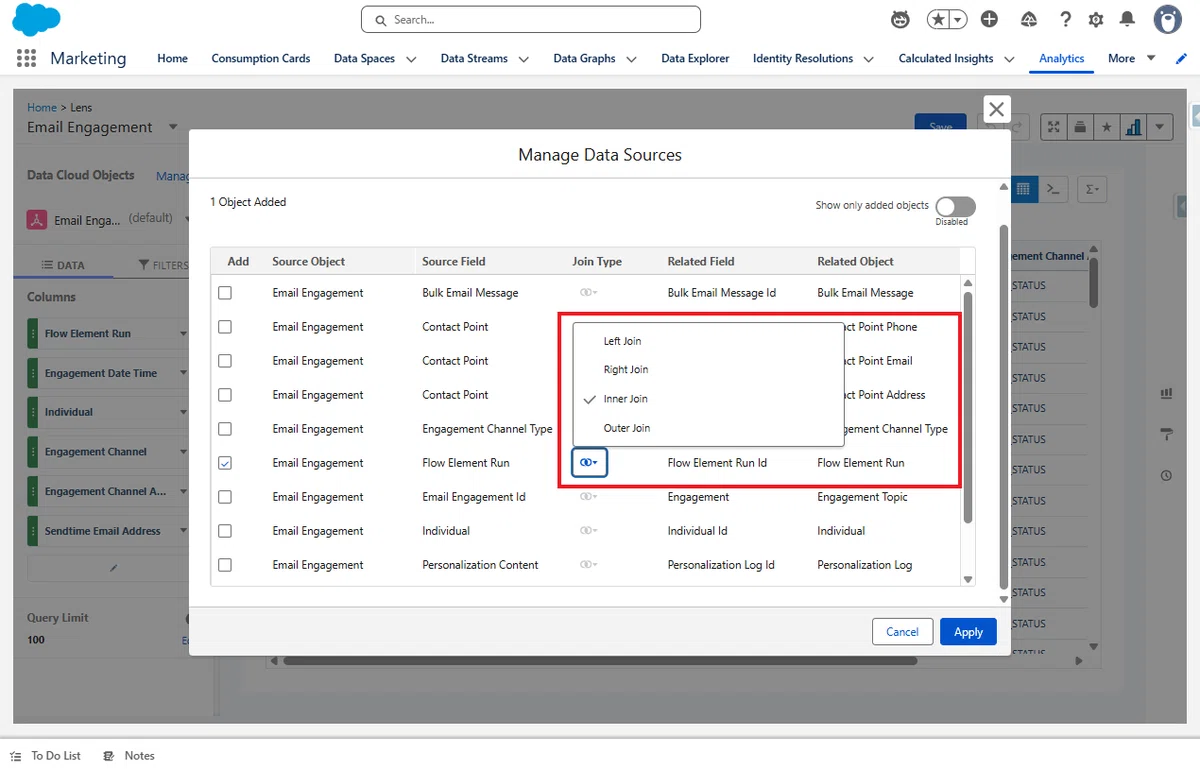Click the join type icon in Individual row
This screenshot has width=1200, height=769.
click(x=588, y=531)
